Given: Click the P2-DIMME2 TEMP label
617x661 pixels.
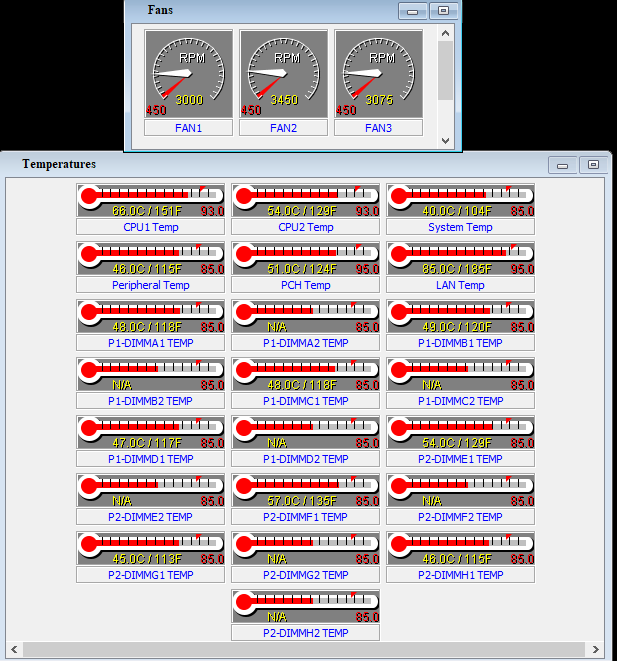Looking at the screenshot, I should pyautogui.click(x=150, y=517).
